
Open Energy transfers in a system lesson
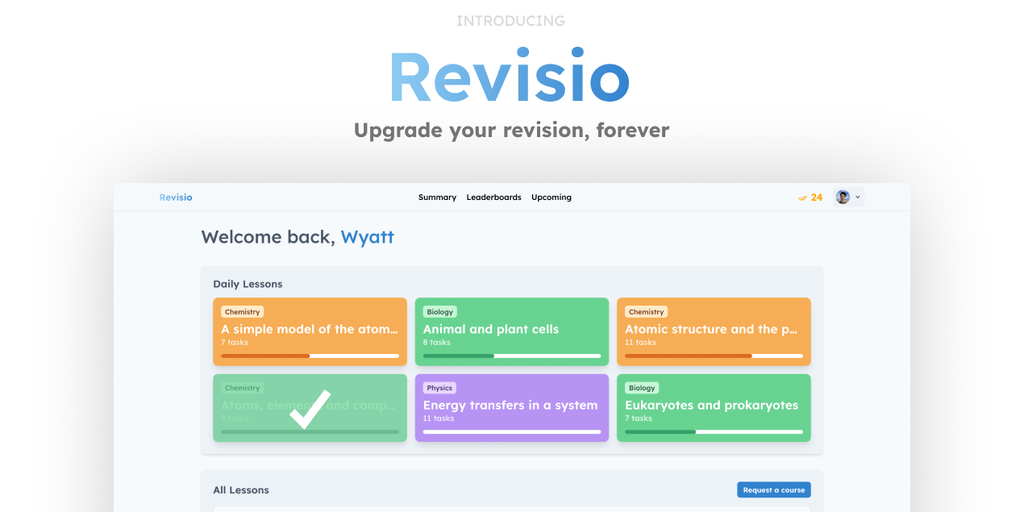tap(511, 408)
